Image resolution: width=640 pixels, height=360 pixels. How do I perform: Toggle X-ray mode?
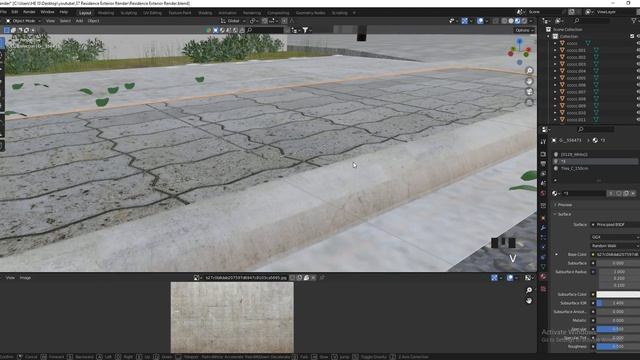[x=496, y=21]
